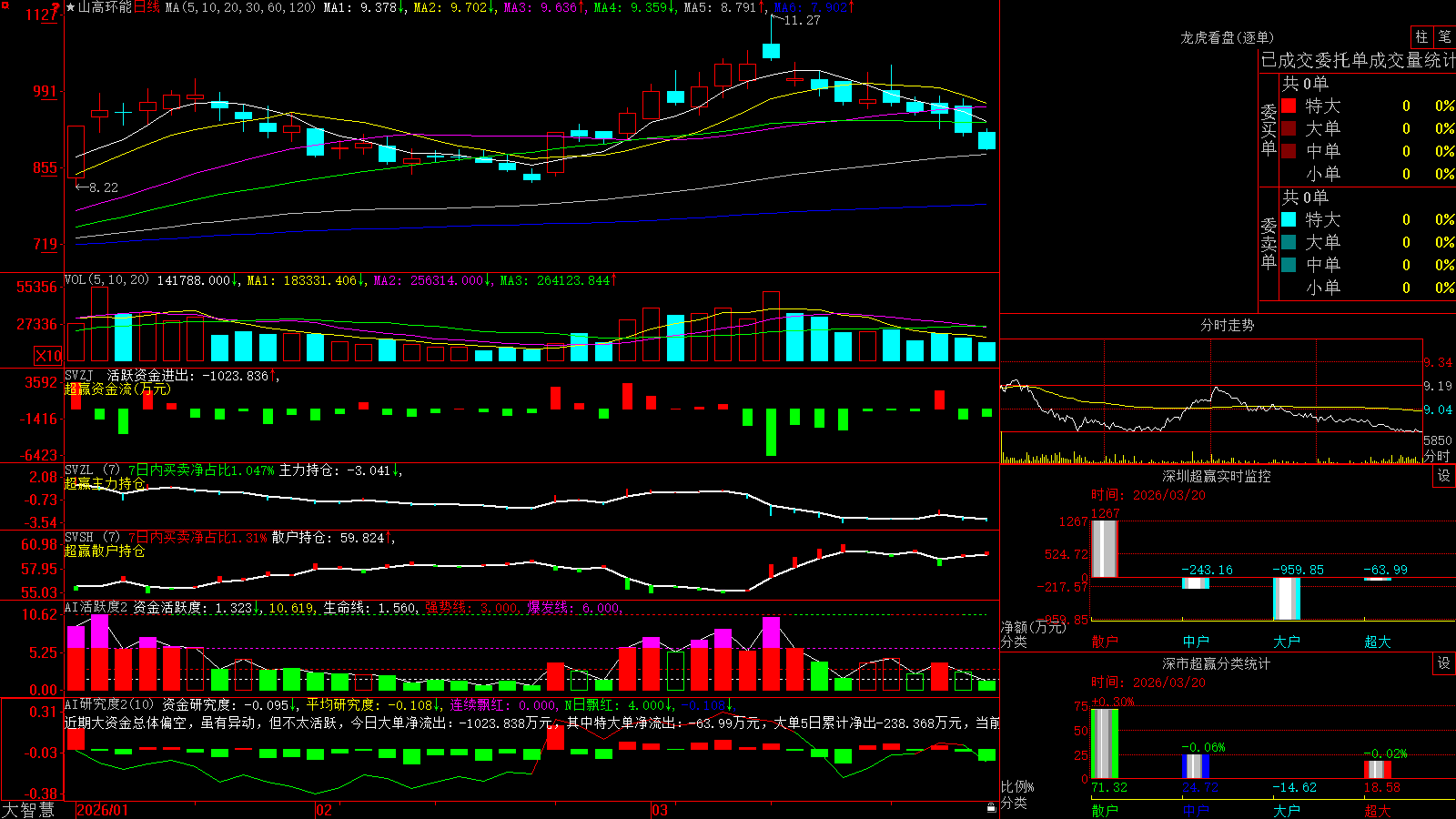Screen dimensions: 1456x819
Task: Click the SVSH (7) indicator name
Action: [x=92, y=538]
